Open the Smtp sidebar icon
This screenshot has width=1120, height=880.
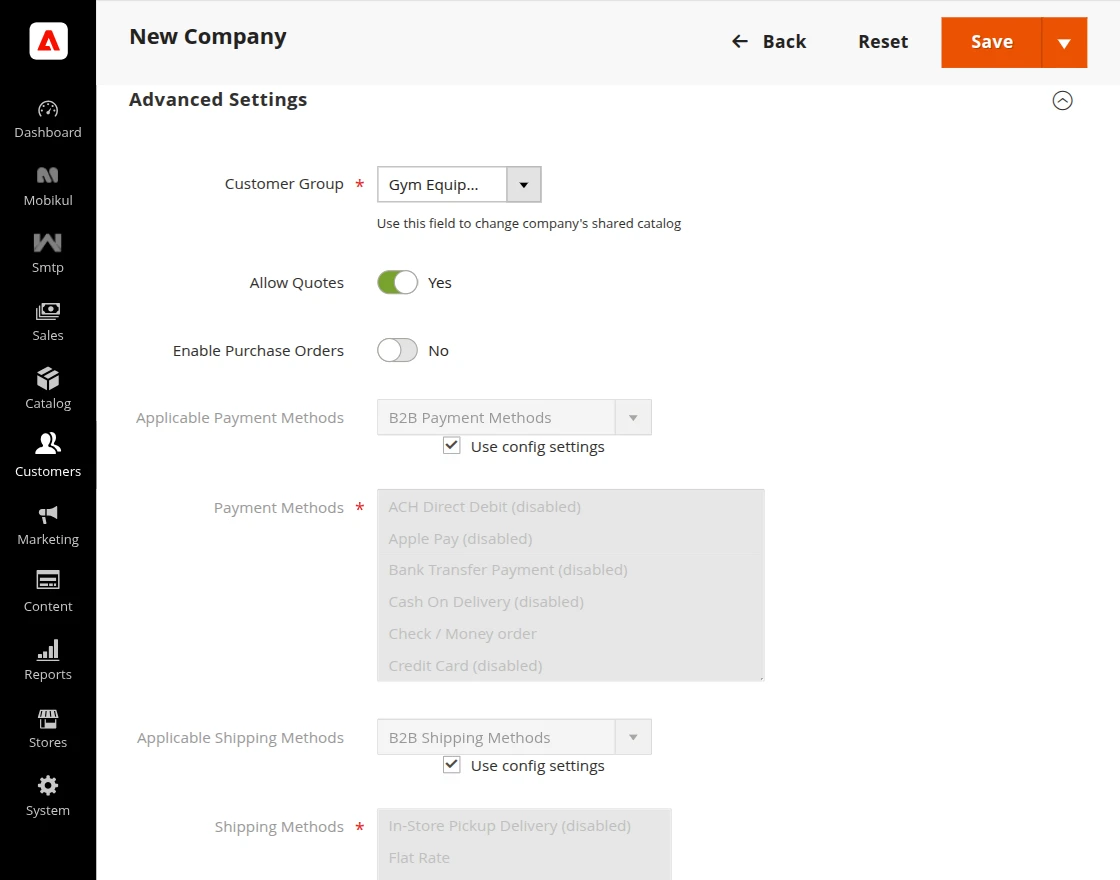click(48, 243)
